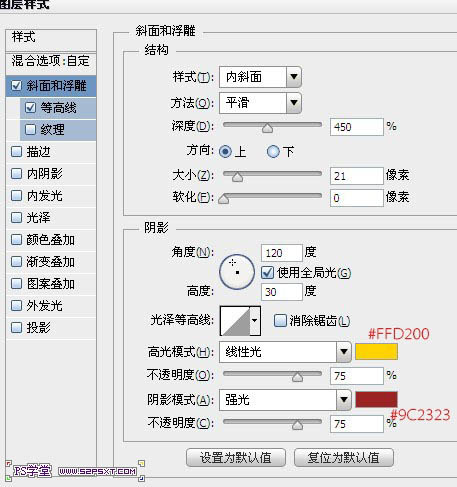Screen dimensions: 457x487
Task: Enable the 内阴影 checkbox
Action: pos(16,174)
